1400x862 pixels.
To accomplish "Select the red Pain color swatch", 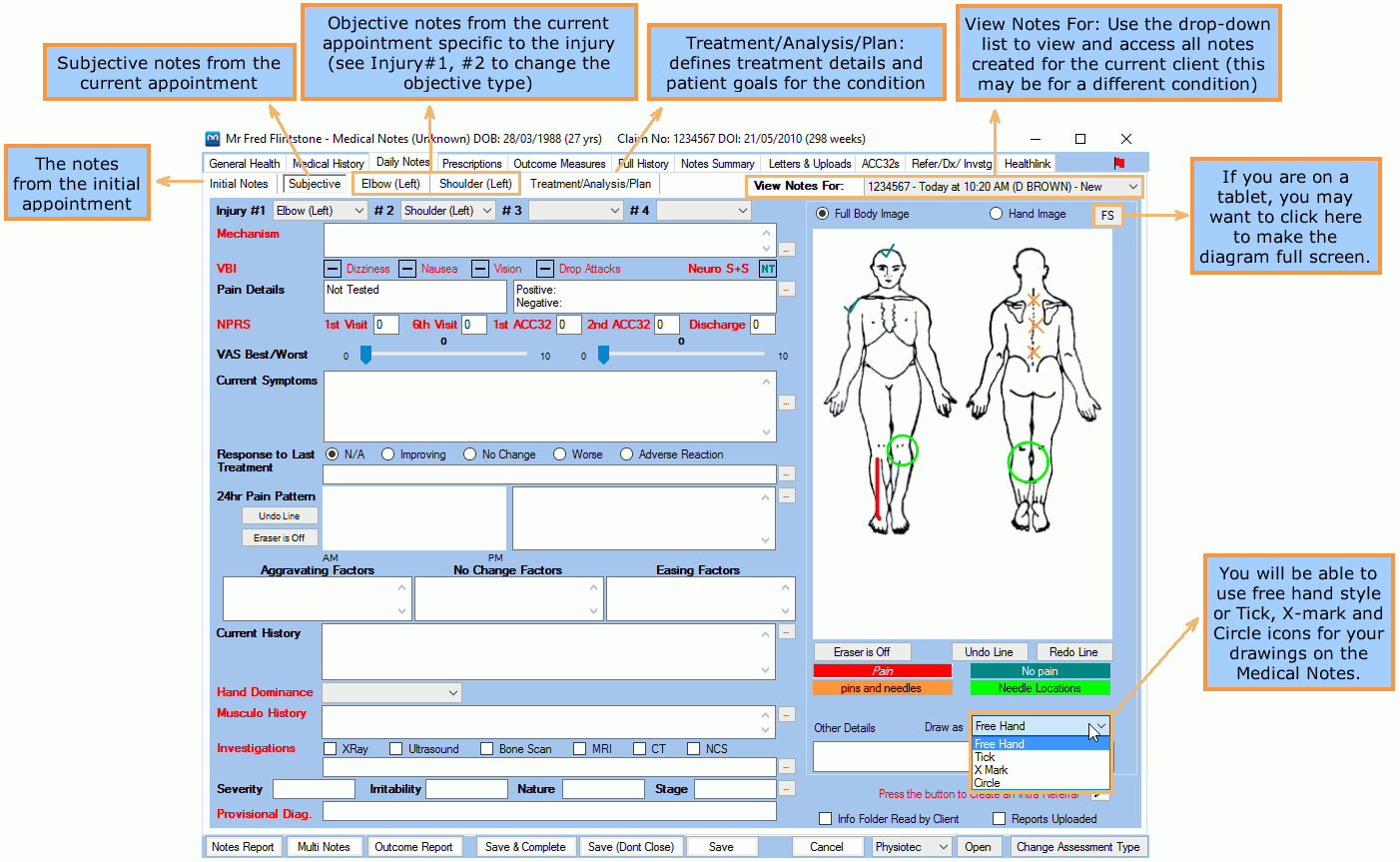I will pyautogui.click(x=882, y=671).
